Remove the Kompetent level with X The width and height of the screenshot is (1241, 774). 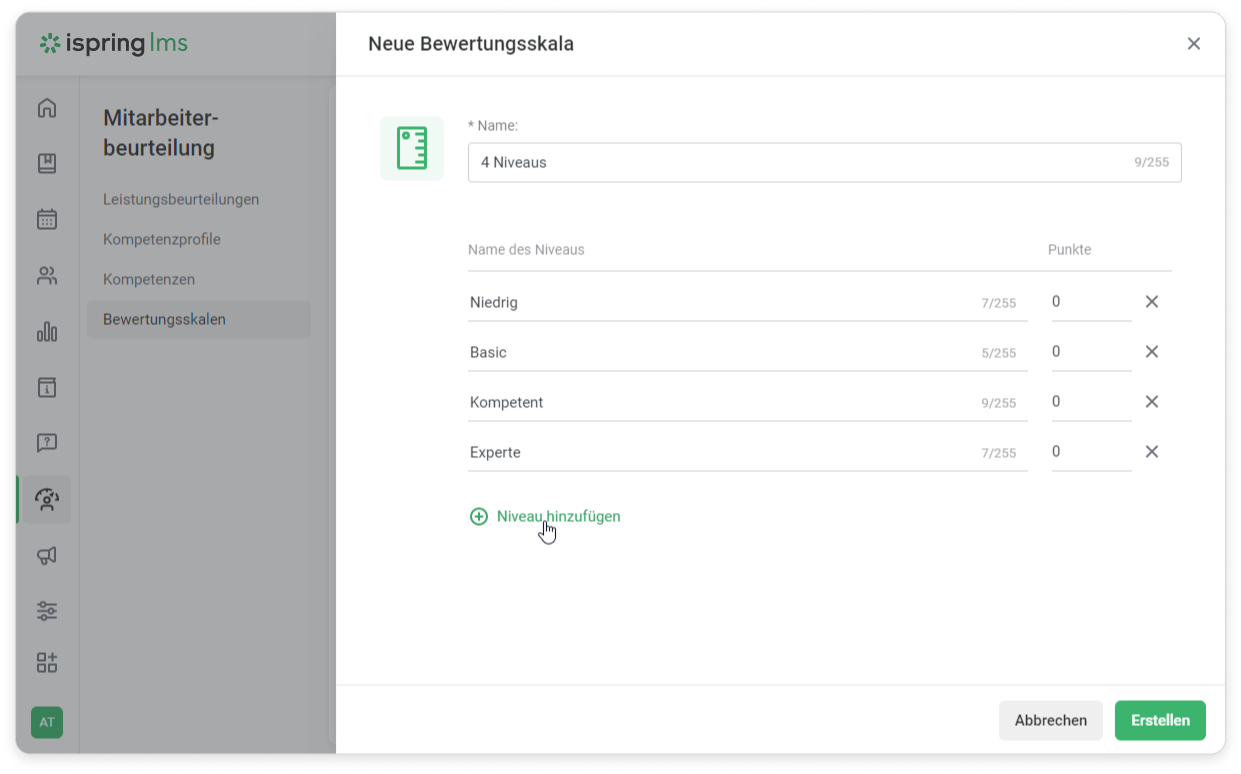pos(1151,402)
